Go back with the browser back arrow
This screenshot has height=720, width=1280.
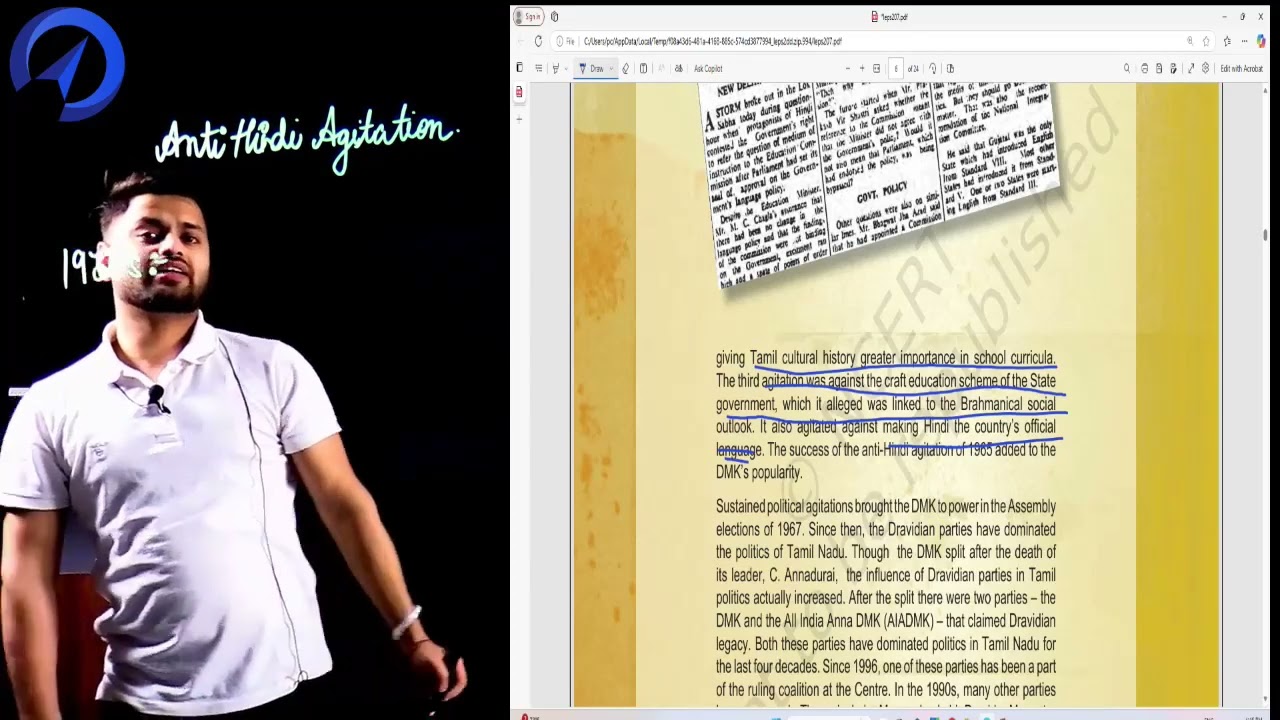tap(520, 41)
